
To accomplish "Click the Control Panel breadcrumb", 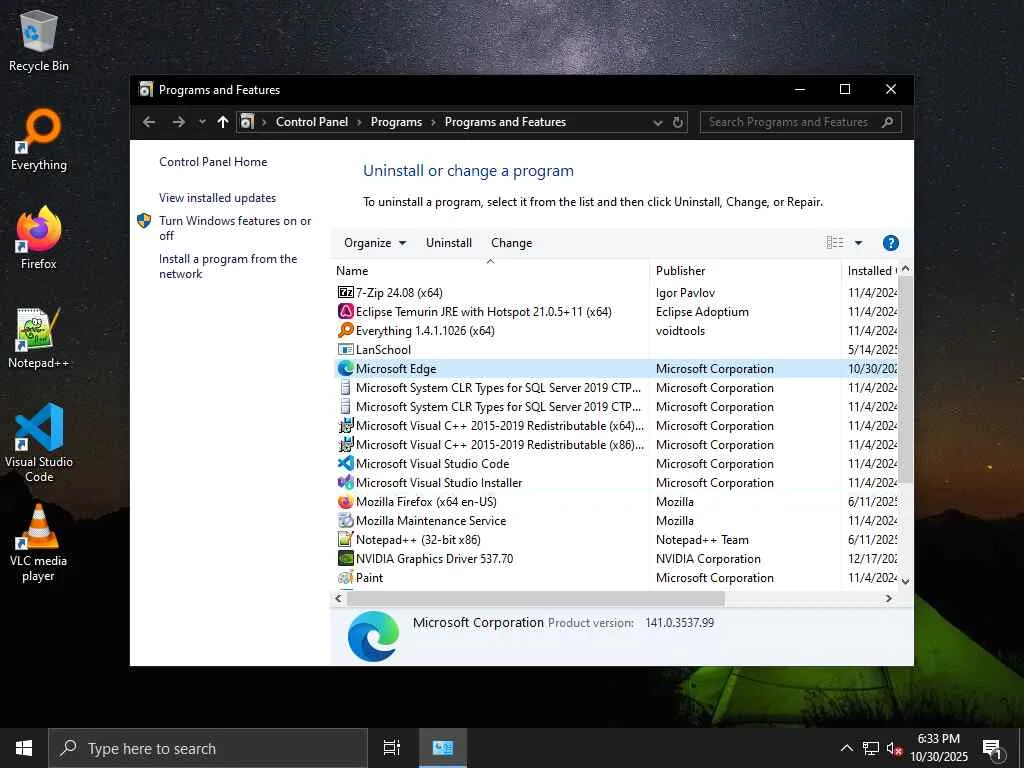I will pyautogui.click(x=312, y=122).
